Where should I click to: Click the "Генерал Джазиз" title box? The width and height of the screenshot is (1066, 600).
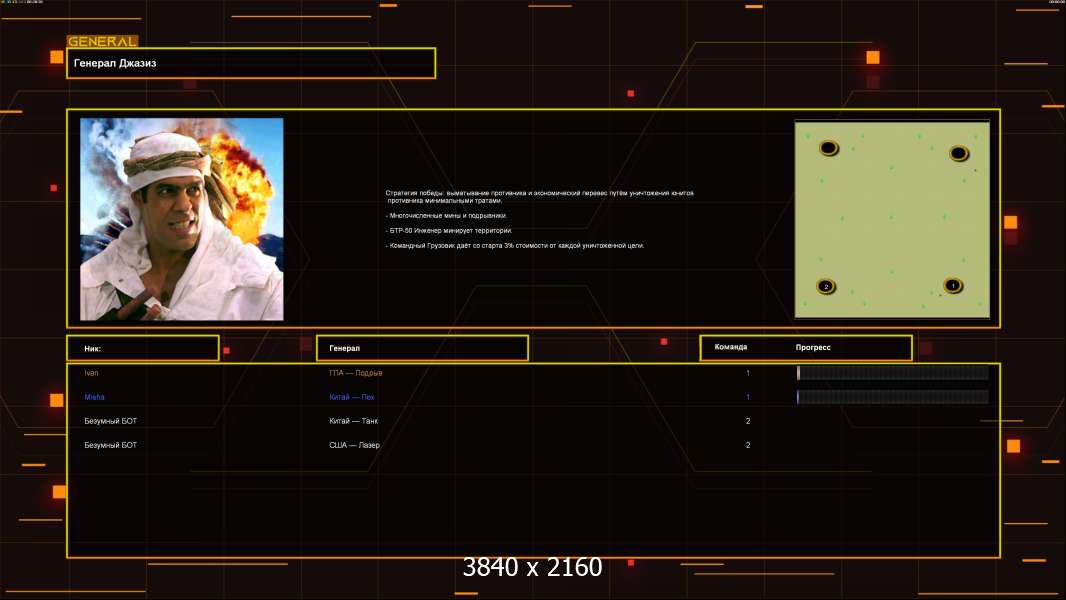[251, 63]
